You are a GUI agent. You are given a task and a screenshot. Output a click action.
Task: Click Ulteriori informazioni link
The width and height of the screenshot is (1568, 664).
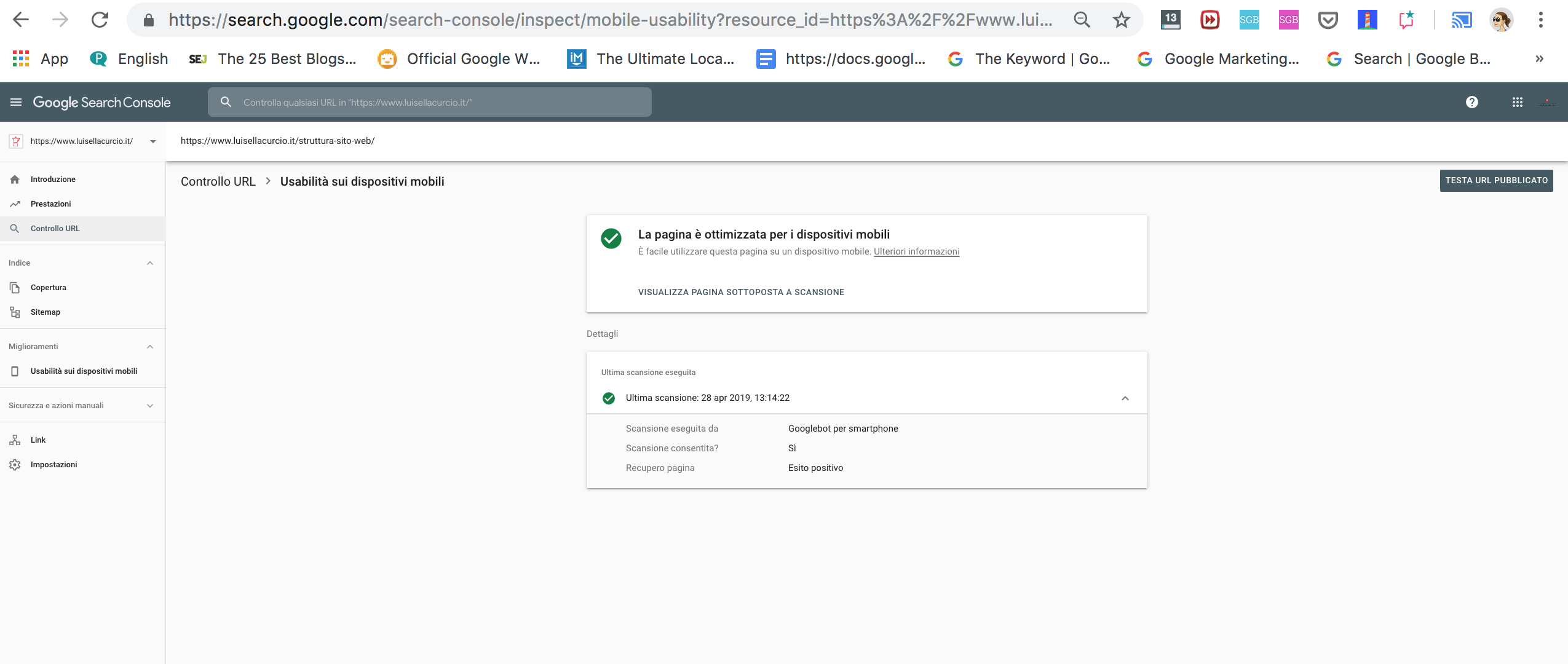click(x=916, y=251)
